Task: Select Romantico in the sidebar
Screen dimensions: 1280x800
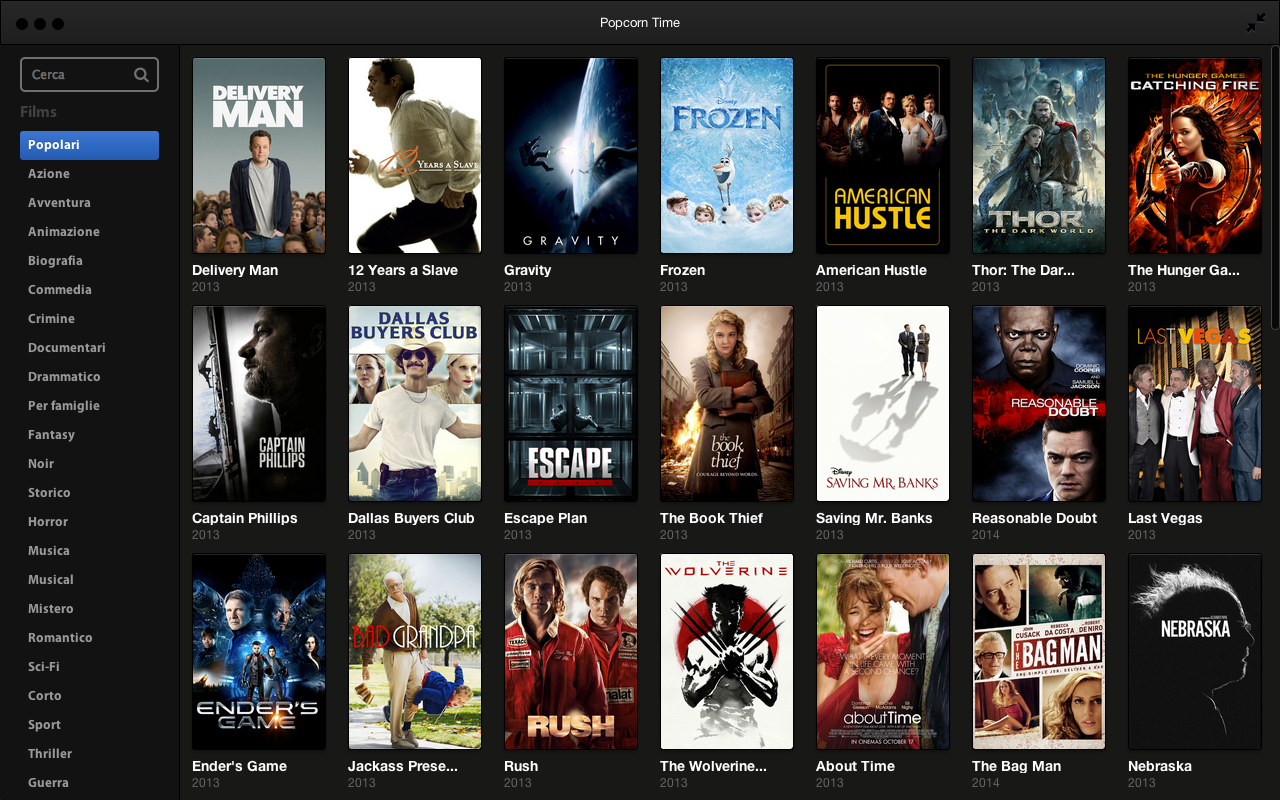Action: tap(60, 638)
